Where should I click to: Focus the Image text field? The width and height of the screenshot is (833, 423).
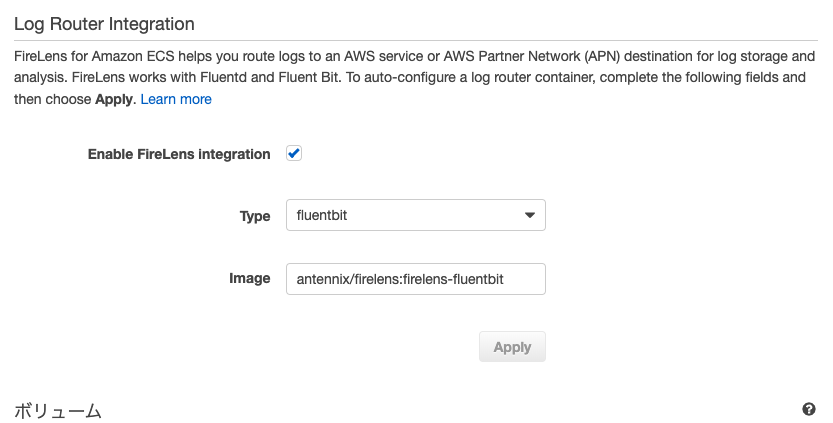pos(415,279)
